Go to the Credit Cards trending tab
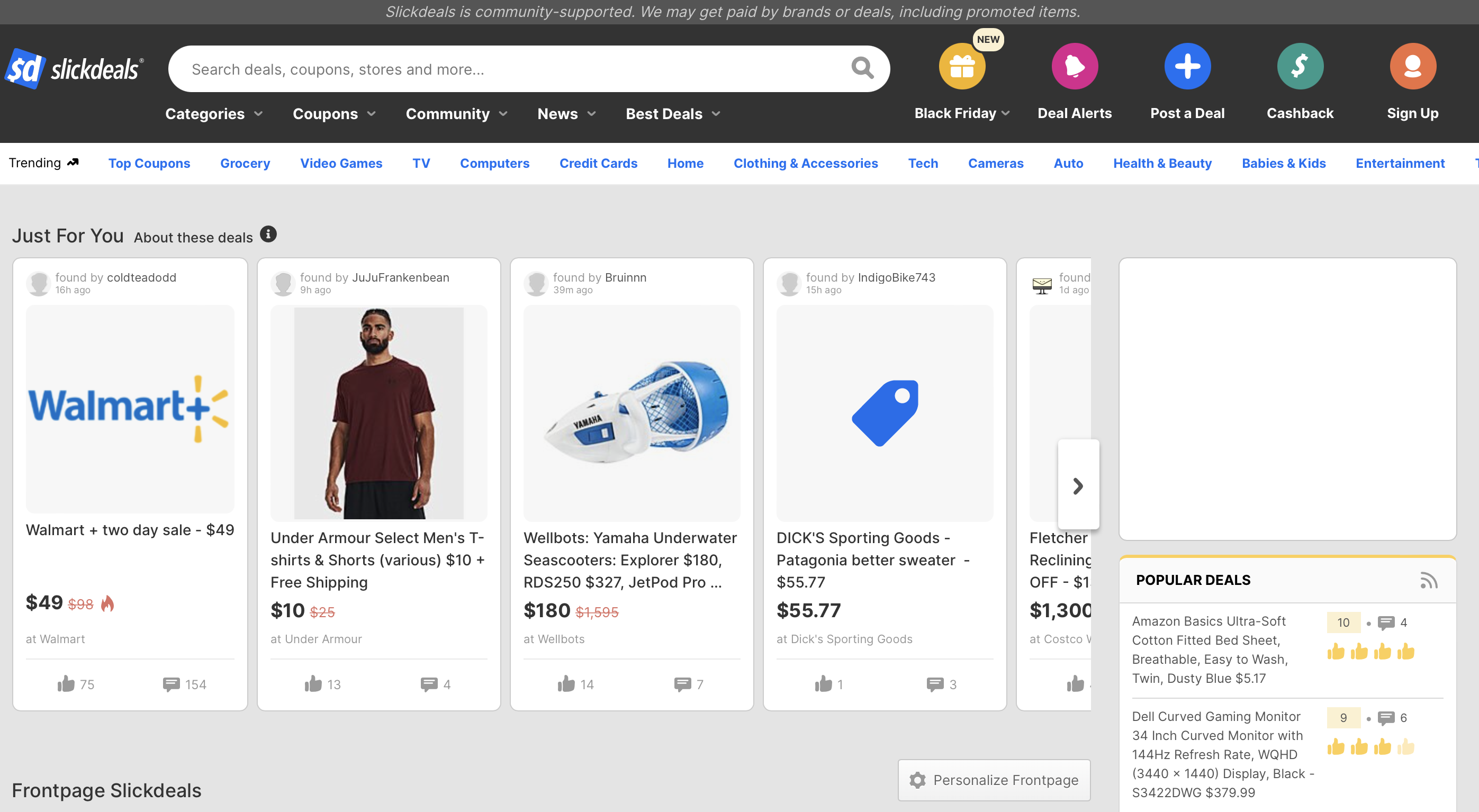This screenshot has width=1479, height=812. [x=598, y=163]
